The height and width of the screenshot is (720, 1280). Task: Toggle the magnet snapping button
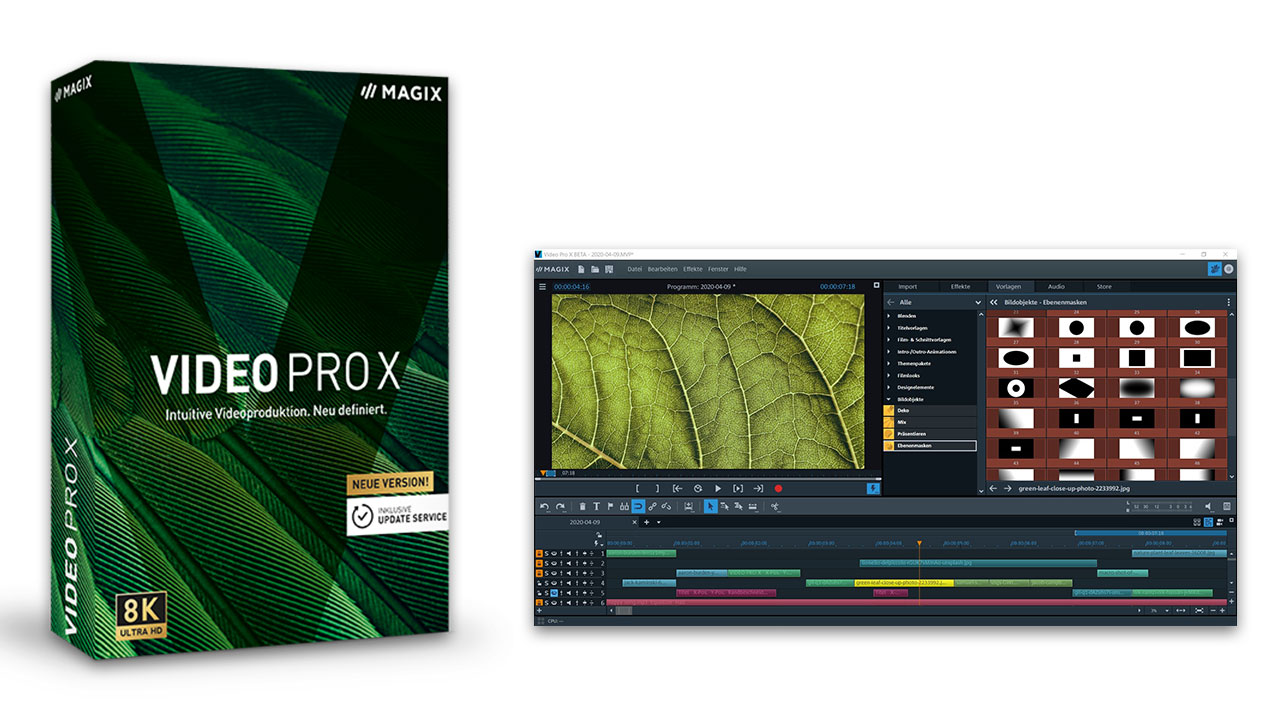[x=638, y=507]
